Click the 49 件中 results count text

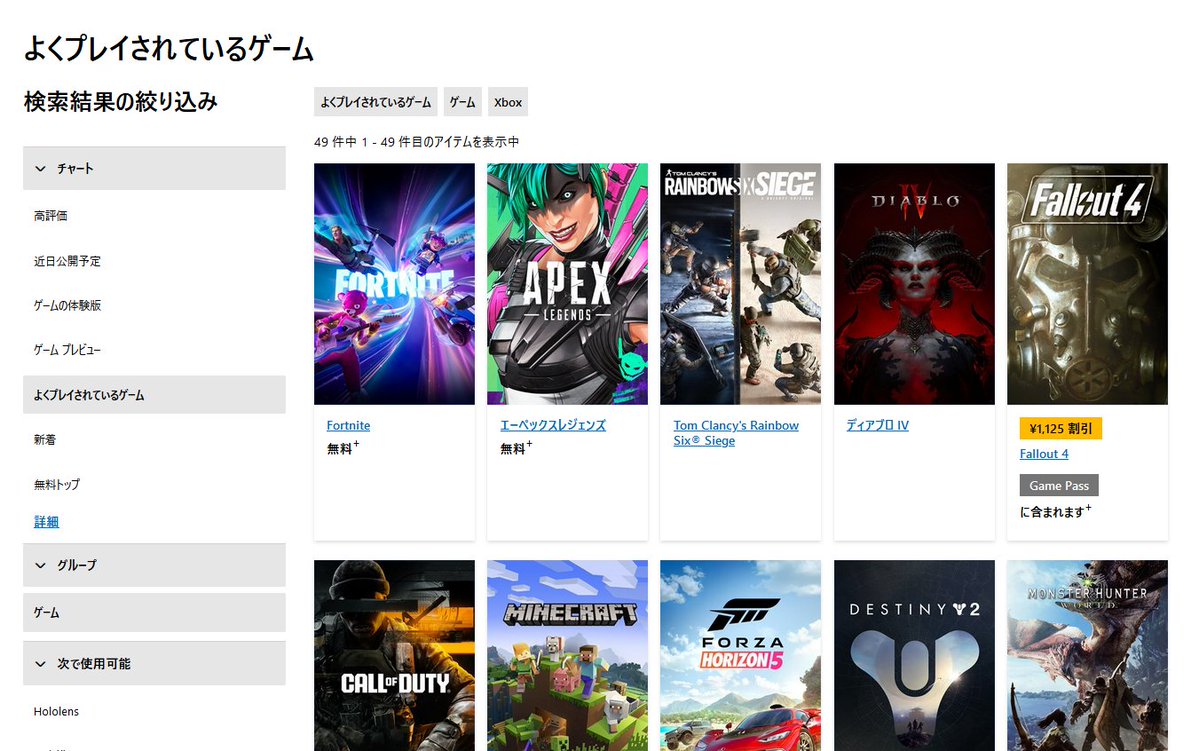pyautogui.click(x=416, y=142)
